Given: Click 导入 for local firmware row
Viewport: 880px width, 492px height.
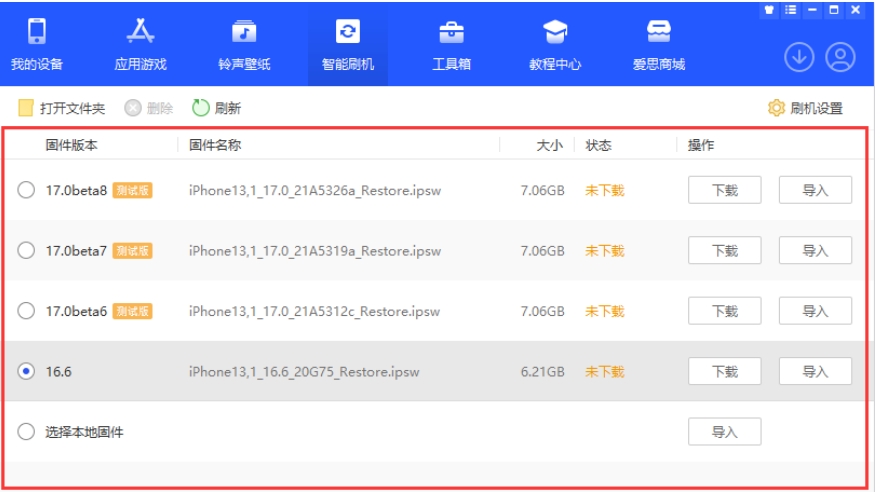Looking at the screenshot, I should (x=724, y=432).
